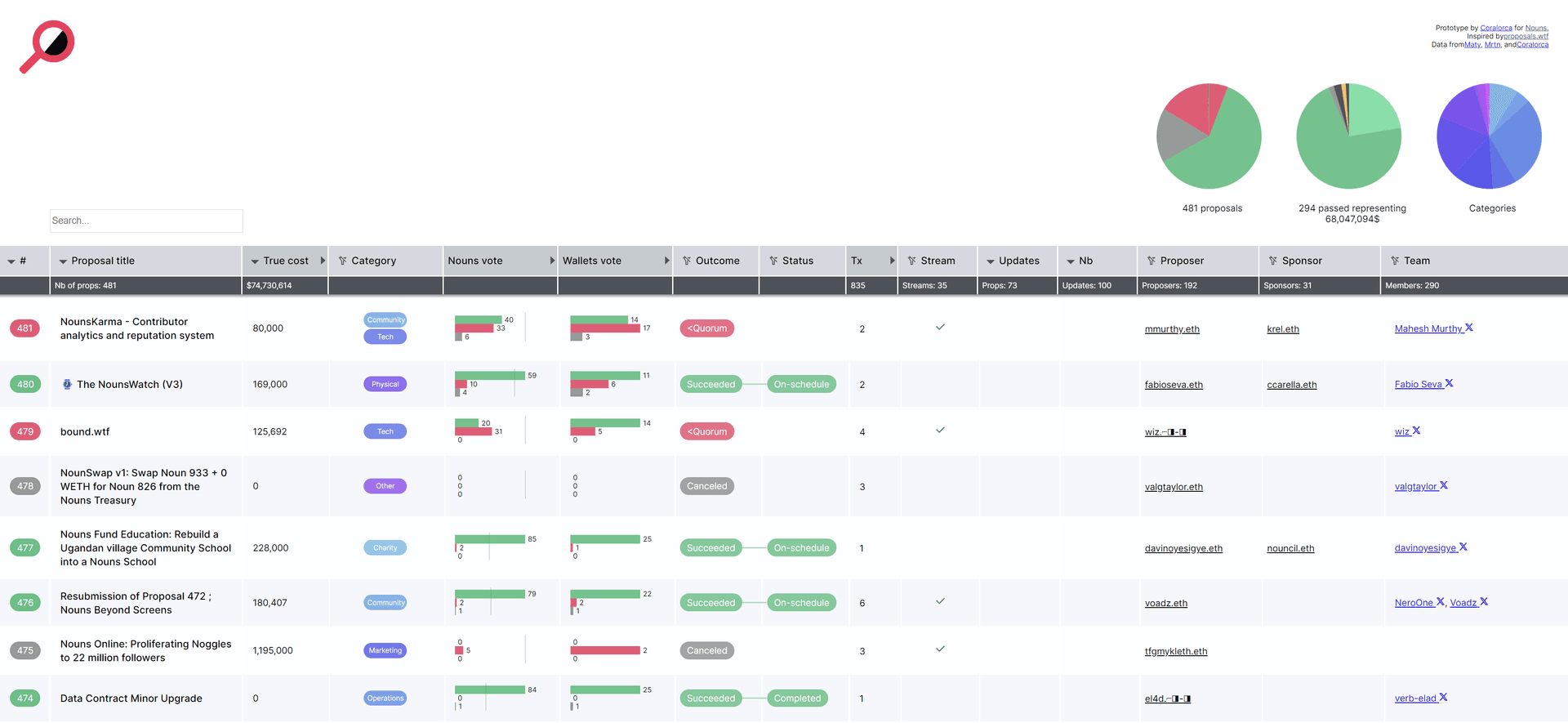This screenshot has width=1568, height=723.
Task: Click the Stream checkmark in bound.wtf row
Action: (x=940, y=430)
